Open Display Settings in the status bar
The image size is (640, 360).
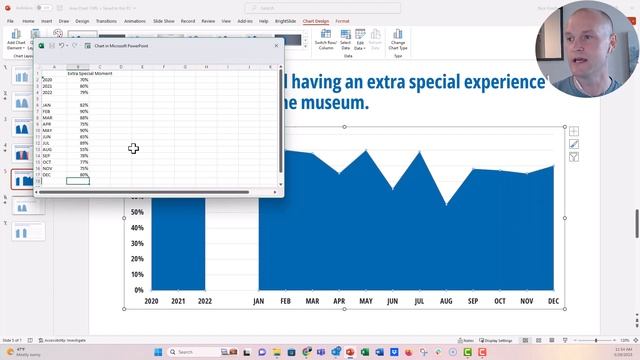pyautogui.click(x=496, y=340)
